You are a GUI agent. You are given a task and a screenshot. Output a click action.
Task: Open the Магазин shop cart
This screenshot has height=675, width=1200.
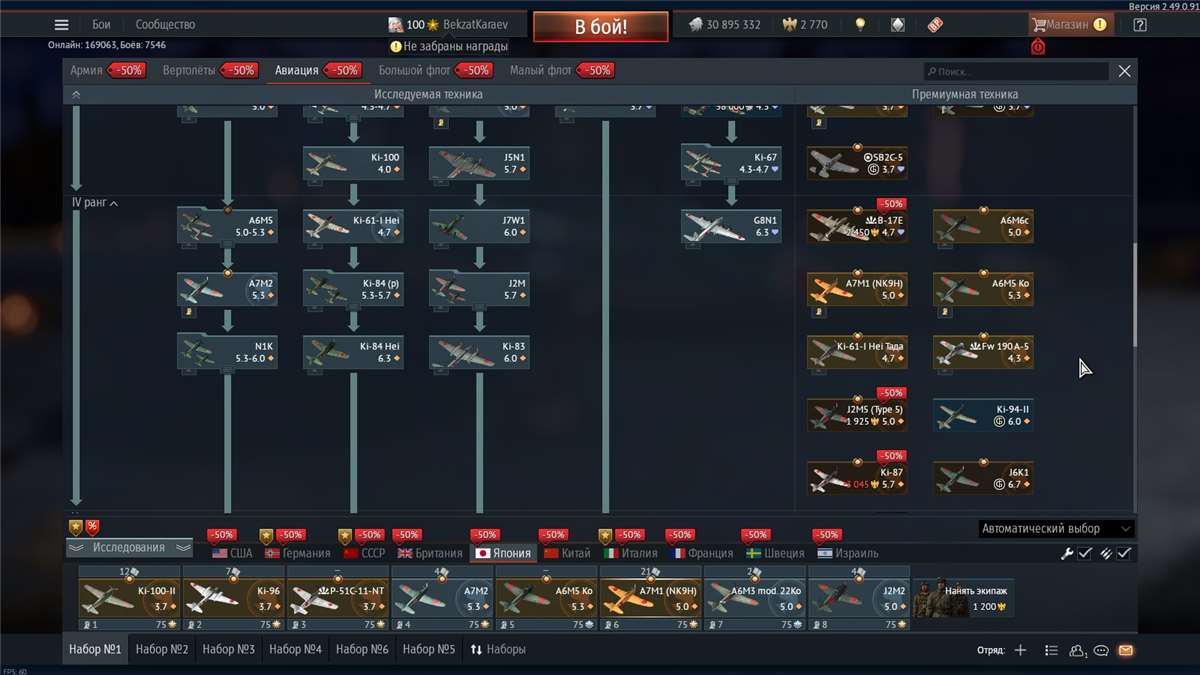click(x=1067, y=23)
